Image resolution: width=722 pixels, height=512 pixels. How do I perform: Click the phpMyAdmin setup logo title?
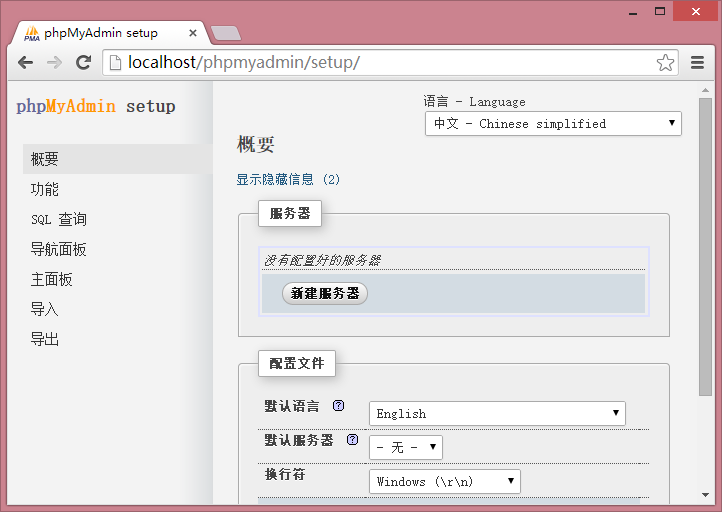tap(96, 106)
